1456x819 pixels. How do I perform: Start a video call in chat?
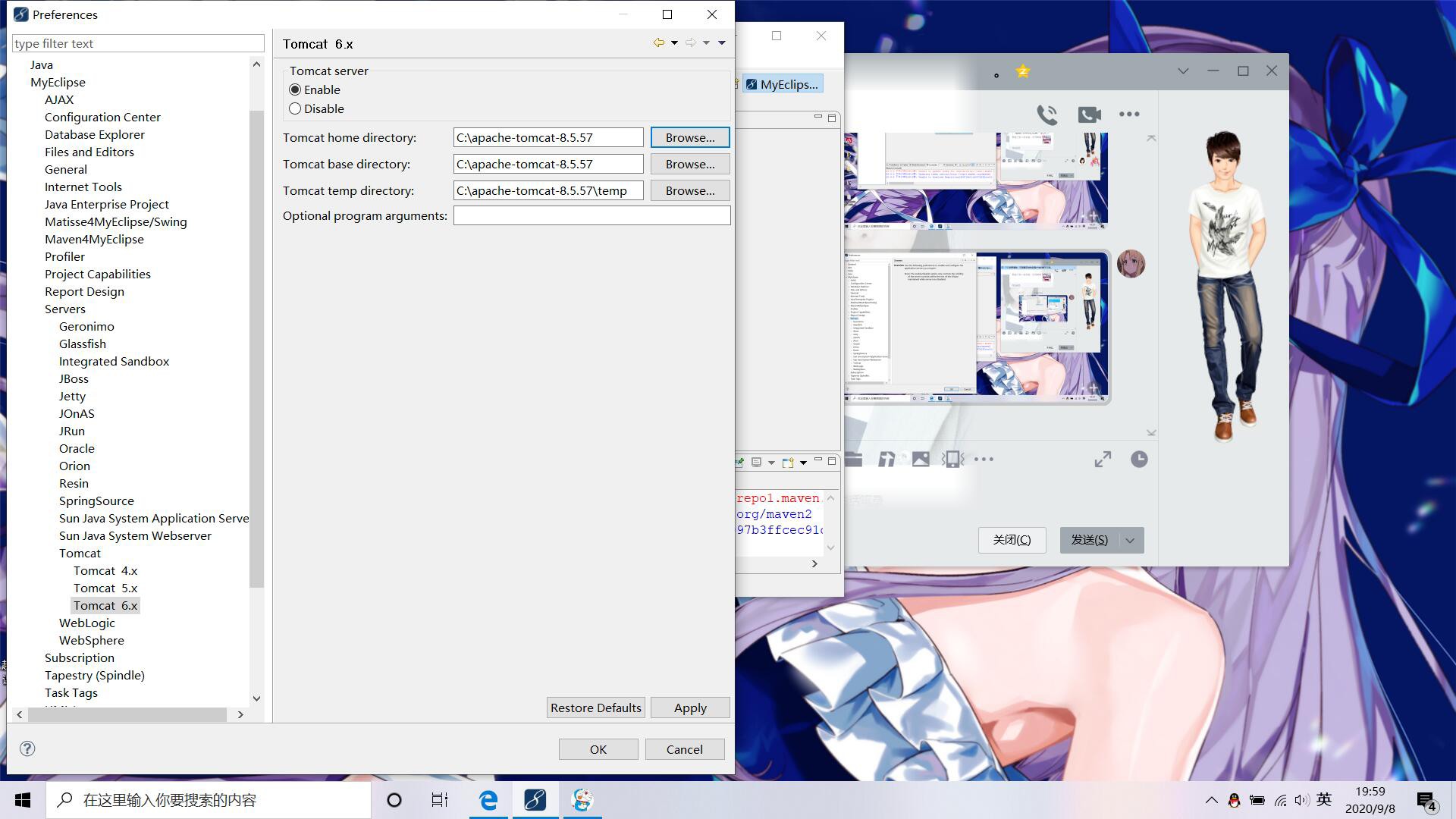[x=1089, y=115]
